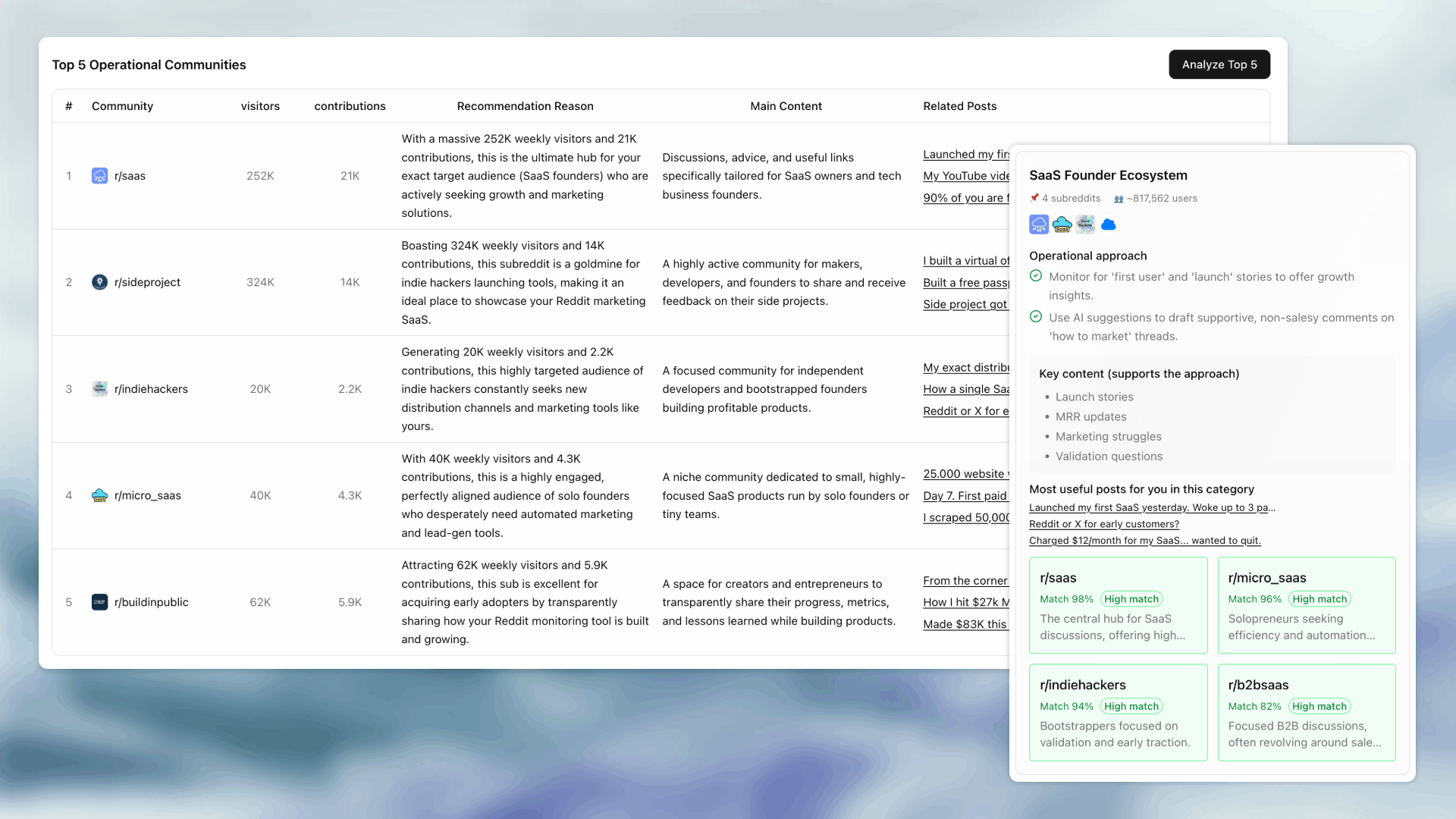Viewport: 1456px width, 819px height.
Task: Click the 'Analyze Top 5' button
Action: 1219,64
